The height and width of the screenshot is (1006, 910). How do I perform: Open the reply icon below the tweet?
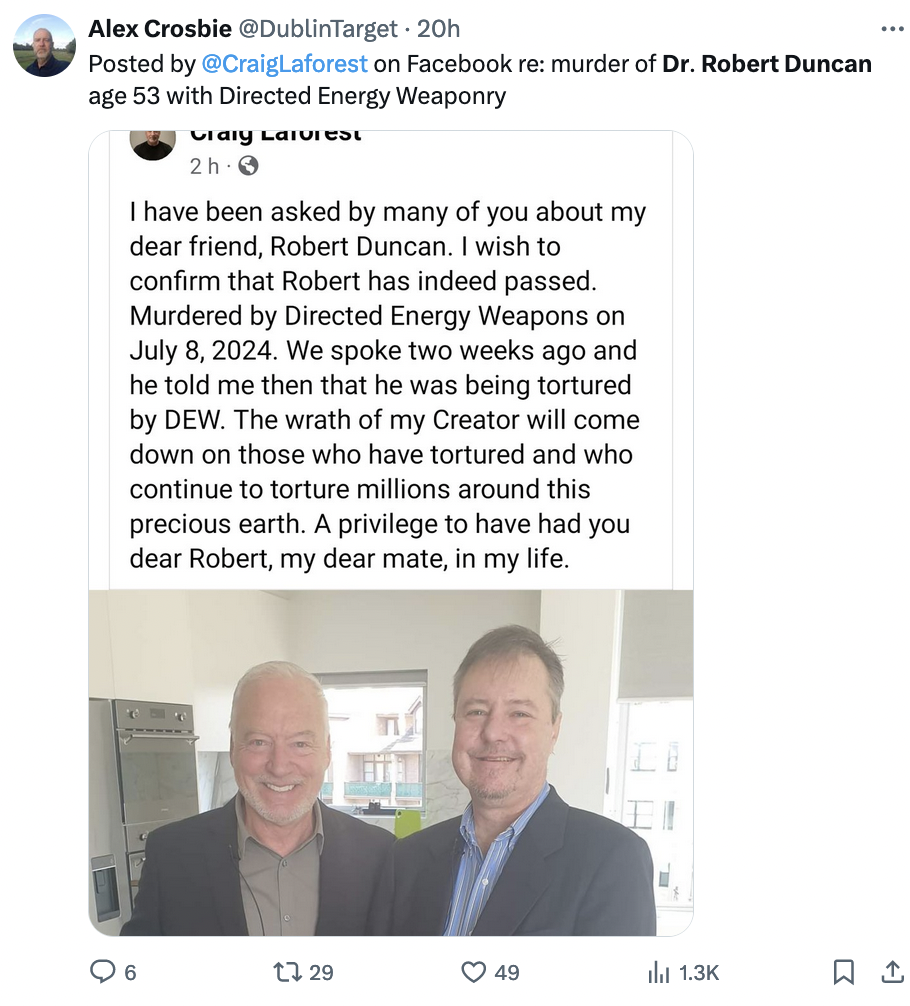(x=103, y=971)
